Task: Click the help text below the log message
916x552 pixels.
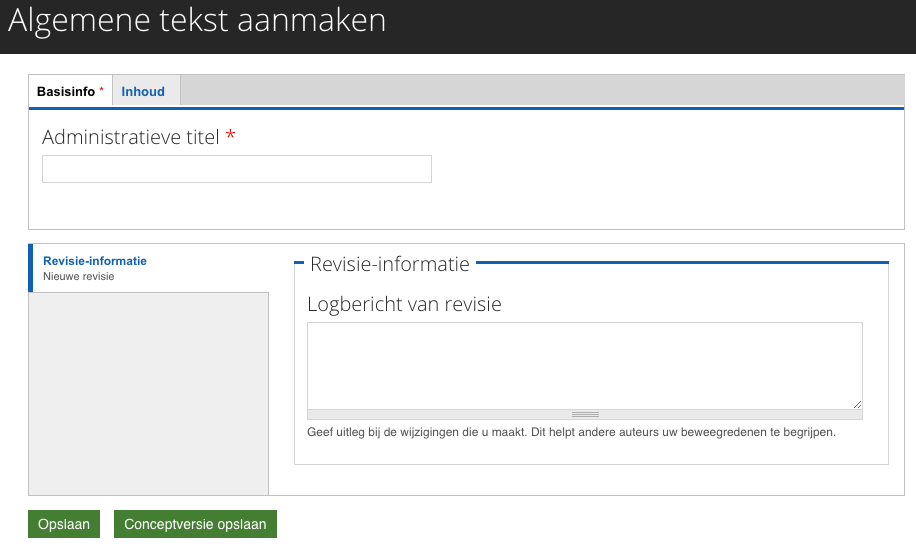Action: (570, 433)
